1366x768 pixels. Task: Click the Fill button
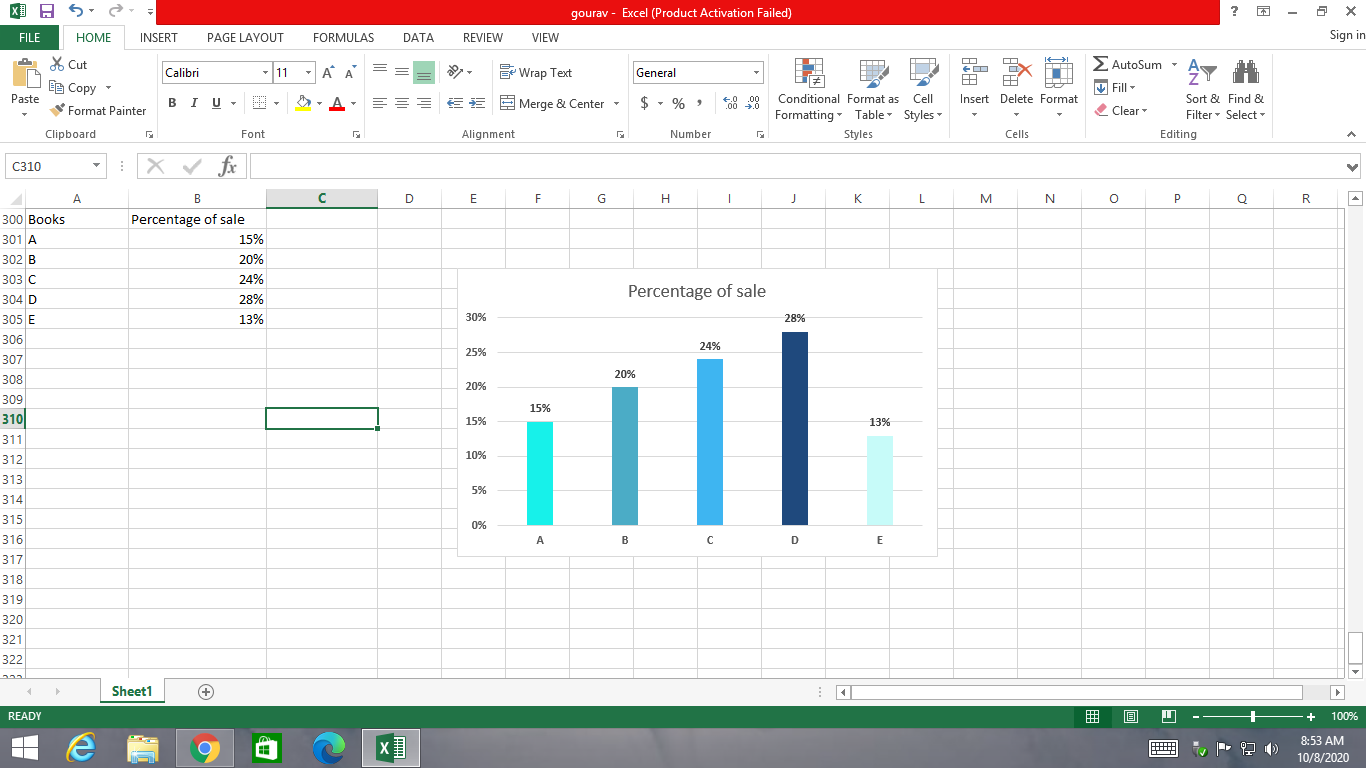click(x=1116, y=88)
